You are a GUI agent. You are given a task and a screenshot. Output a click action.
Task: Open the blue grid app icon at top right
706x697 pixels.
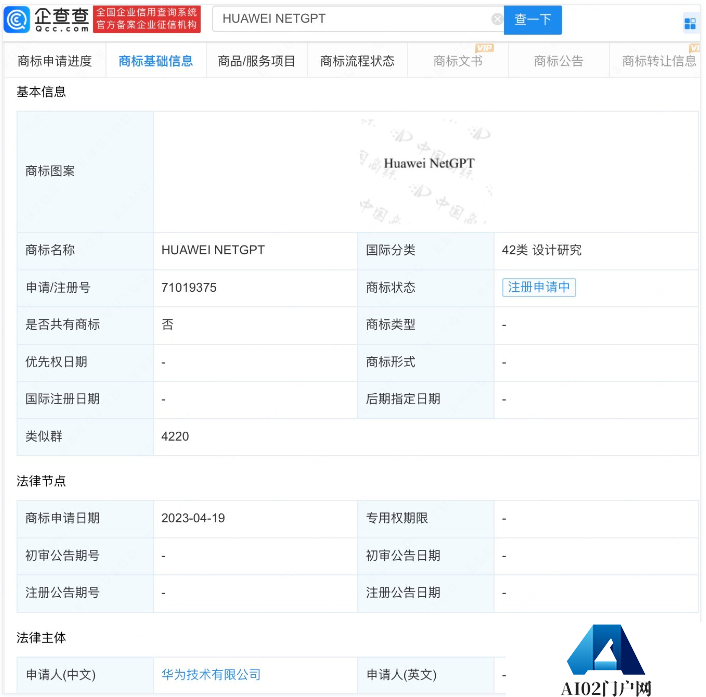pyautogui.click(x=690, y=23)
